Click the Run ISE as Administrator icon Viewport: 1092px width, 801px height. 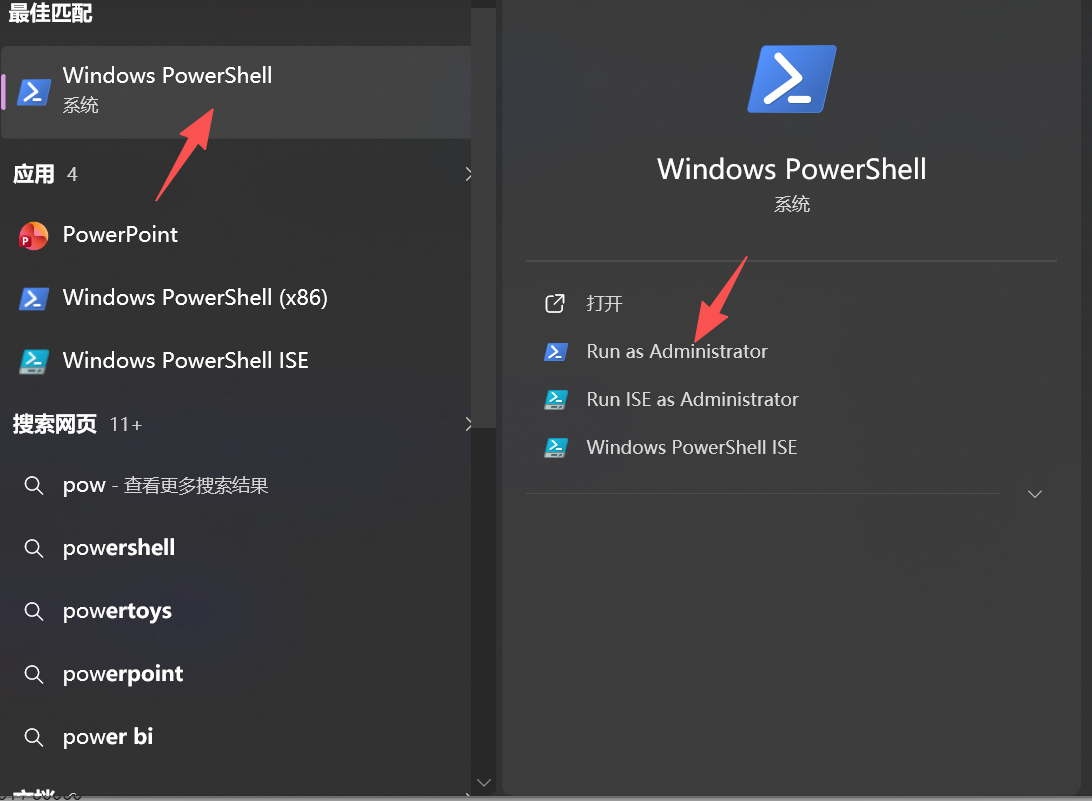(x=556, y=400)
